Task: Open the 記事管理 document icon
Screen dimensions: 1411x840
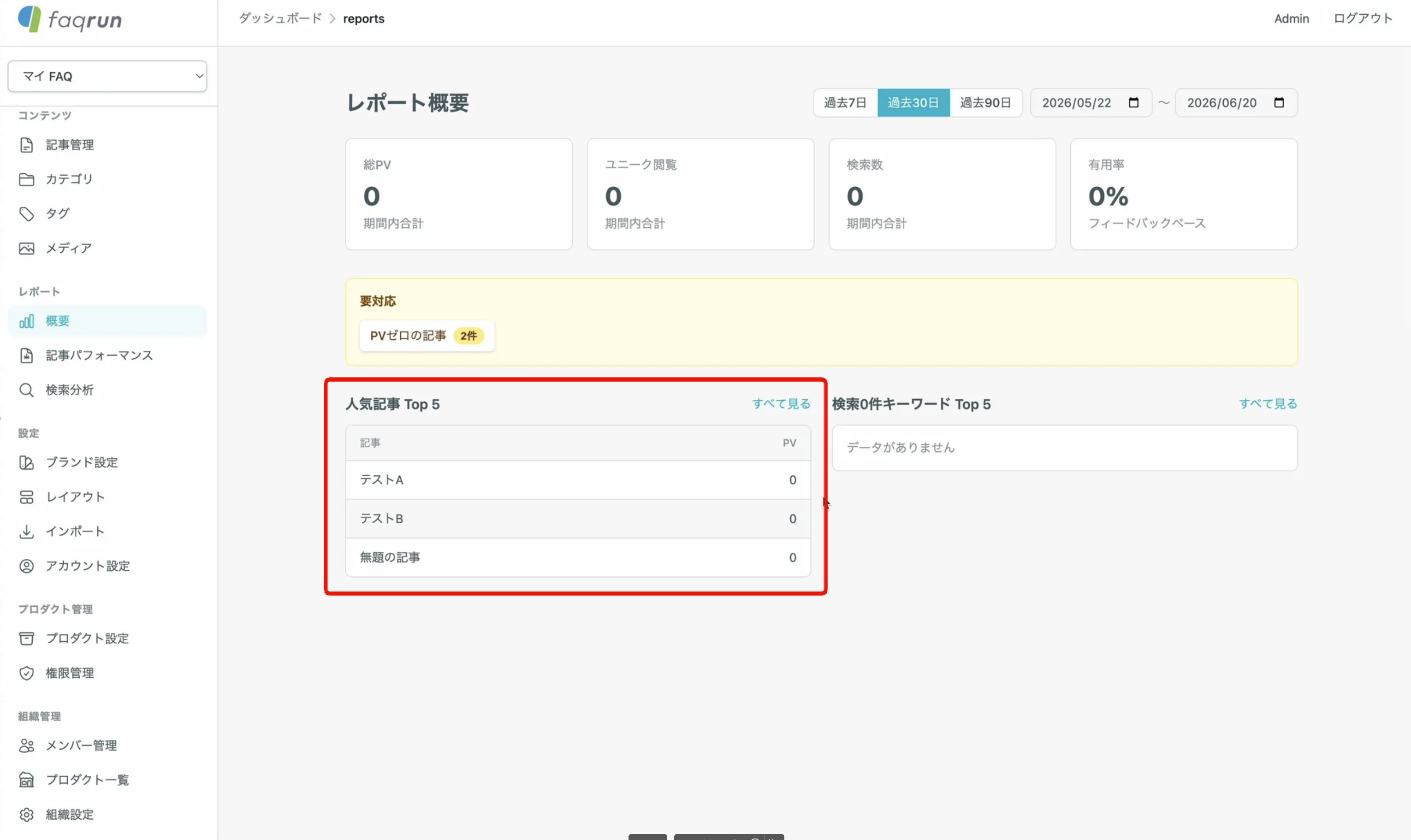Action: coord(27,145)
